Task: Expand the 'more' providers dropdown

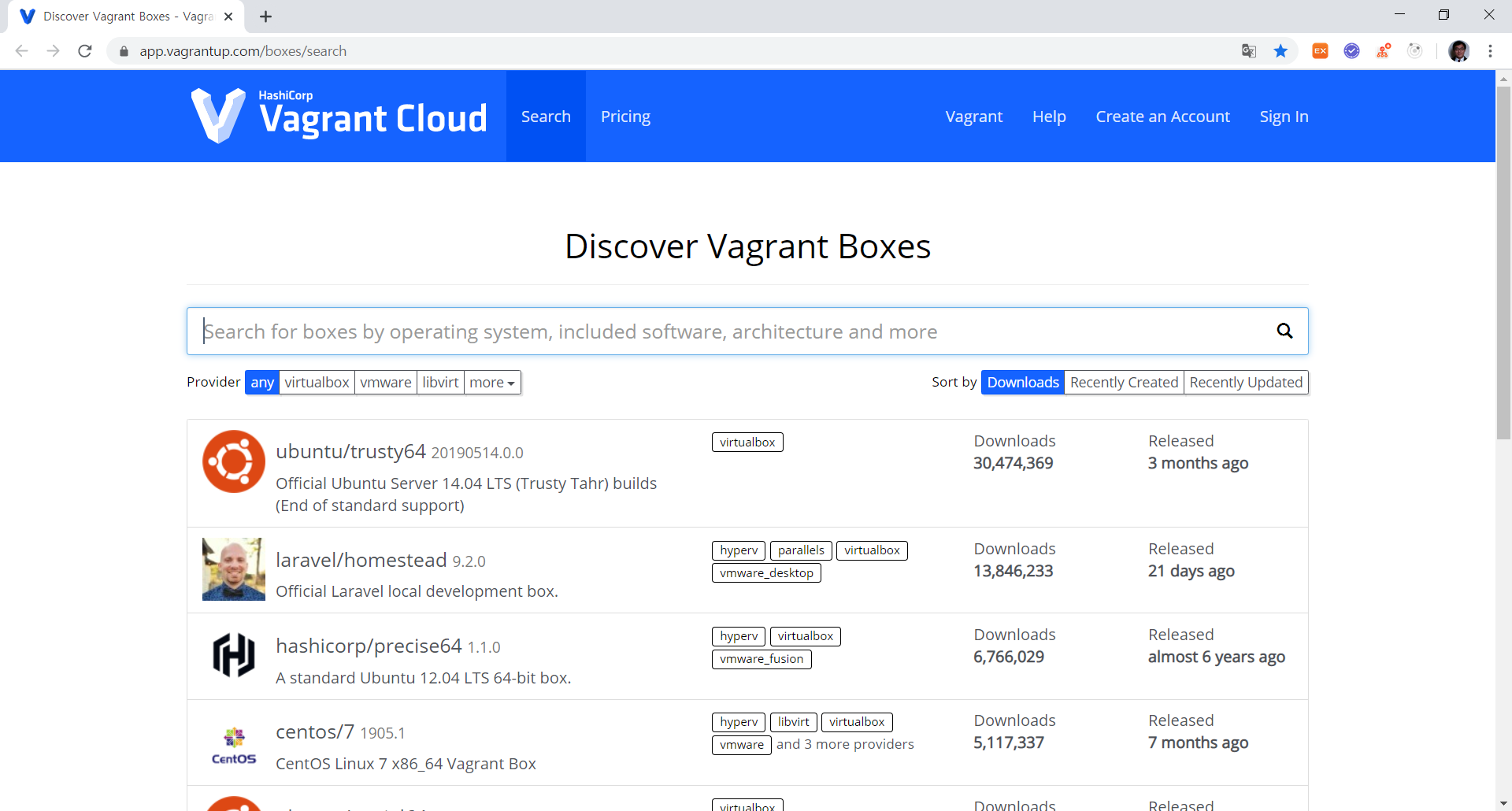Action: pos(492,383)
